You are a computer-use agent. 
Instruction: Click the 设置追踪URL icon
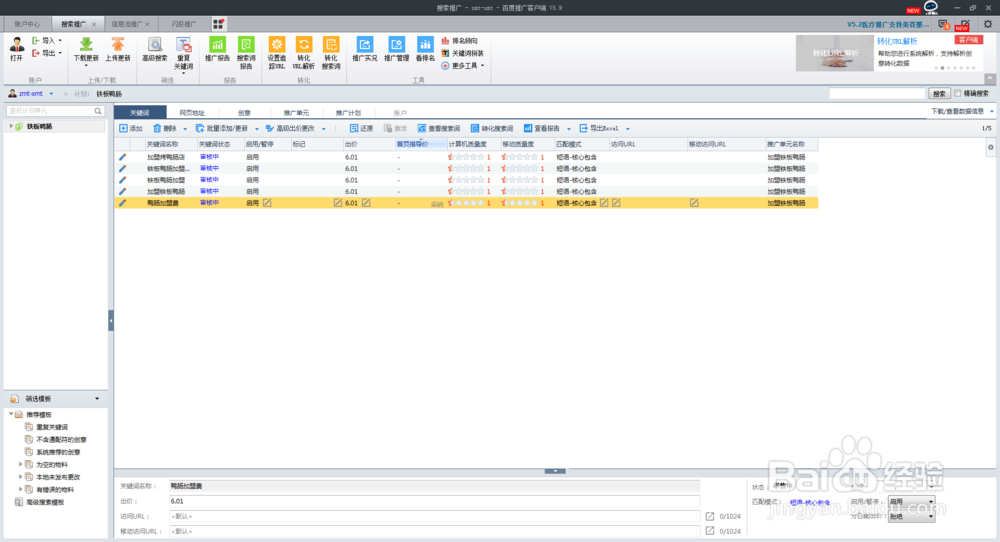(277, 44)
